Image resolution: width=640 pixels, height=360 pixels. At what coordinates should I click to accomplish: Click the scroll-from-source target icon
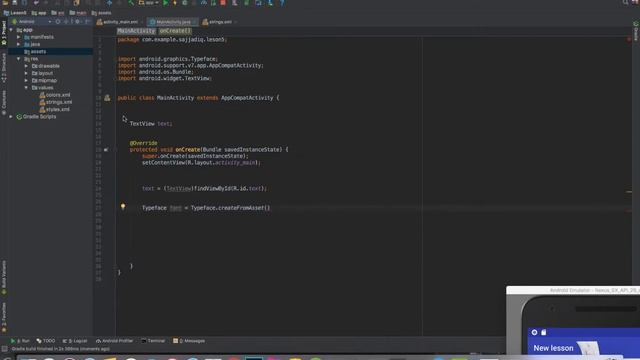[58, 22]
